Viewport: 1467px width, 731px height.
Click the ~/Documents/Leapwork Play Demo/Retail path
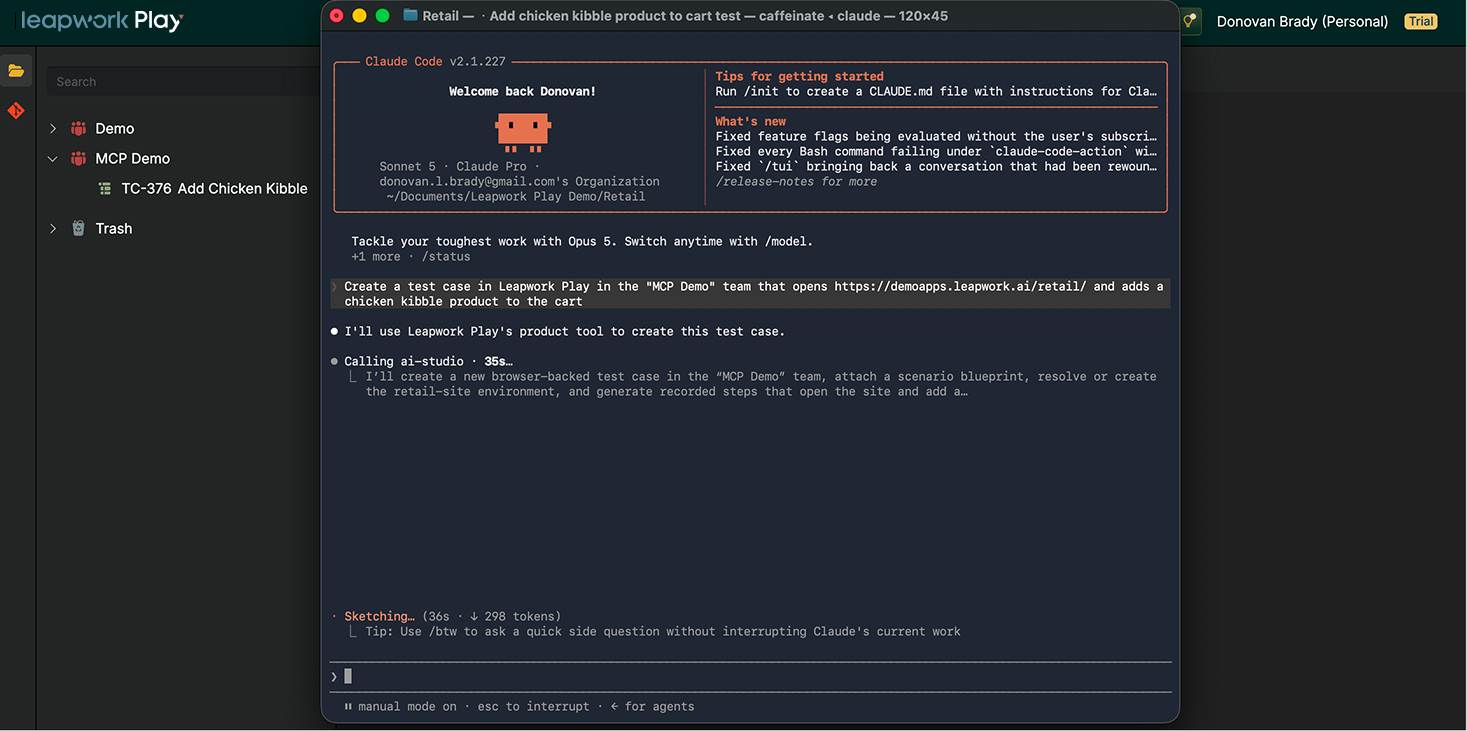pos(516,196)
